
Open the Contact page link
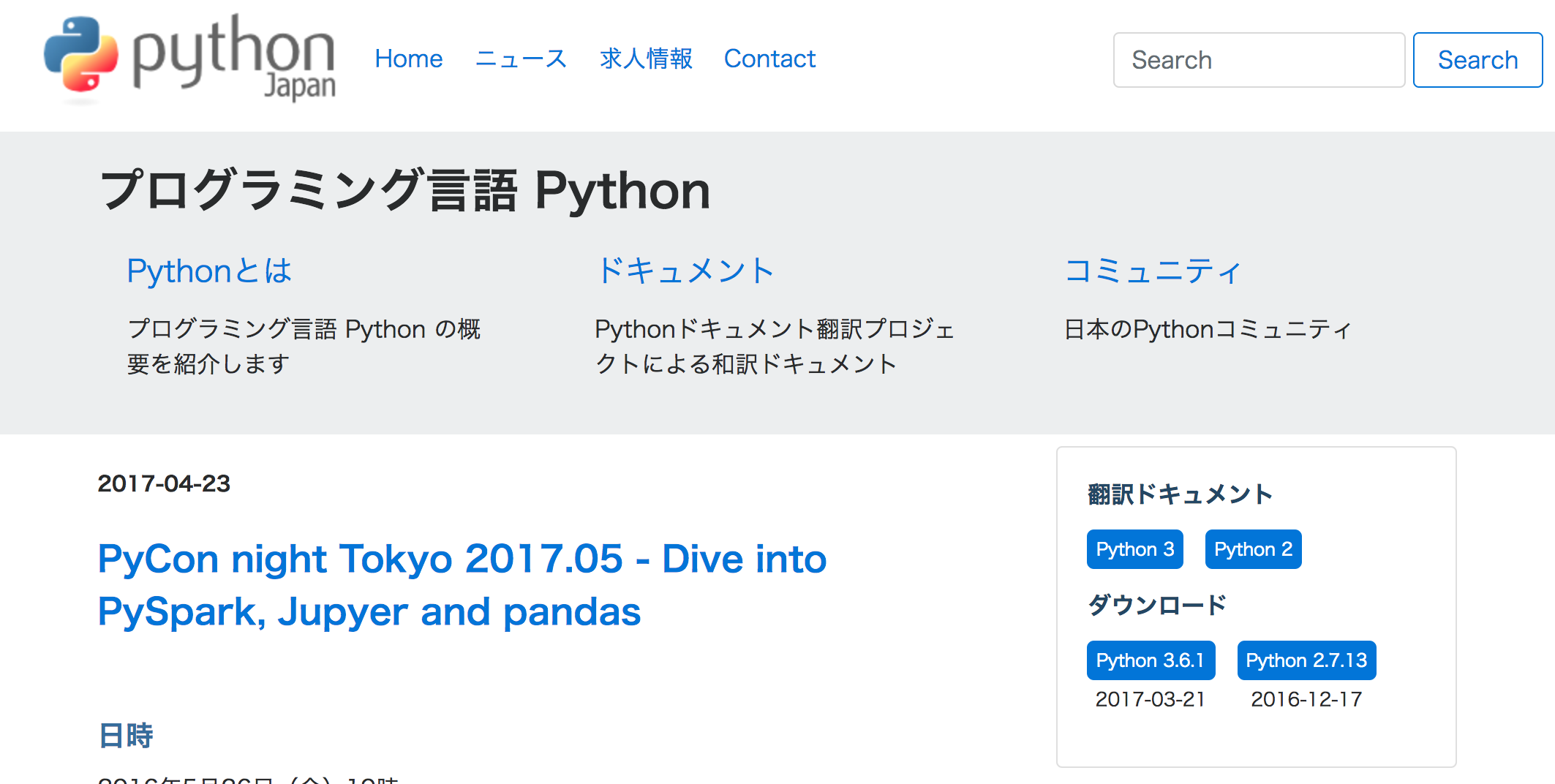(x=769, y=59)
